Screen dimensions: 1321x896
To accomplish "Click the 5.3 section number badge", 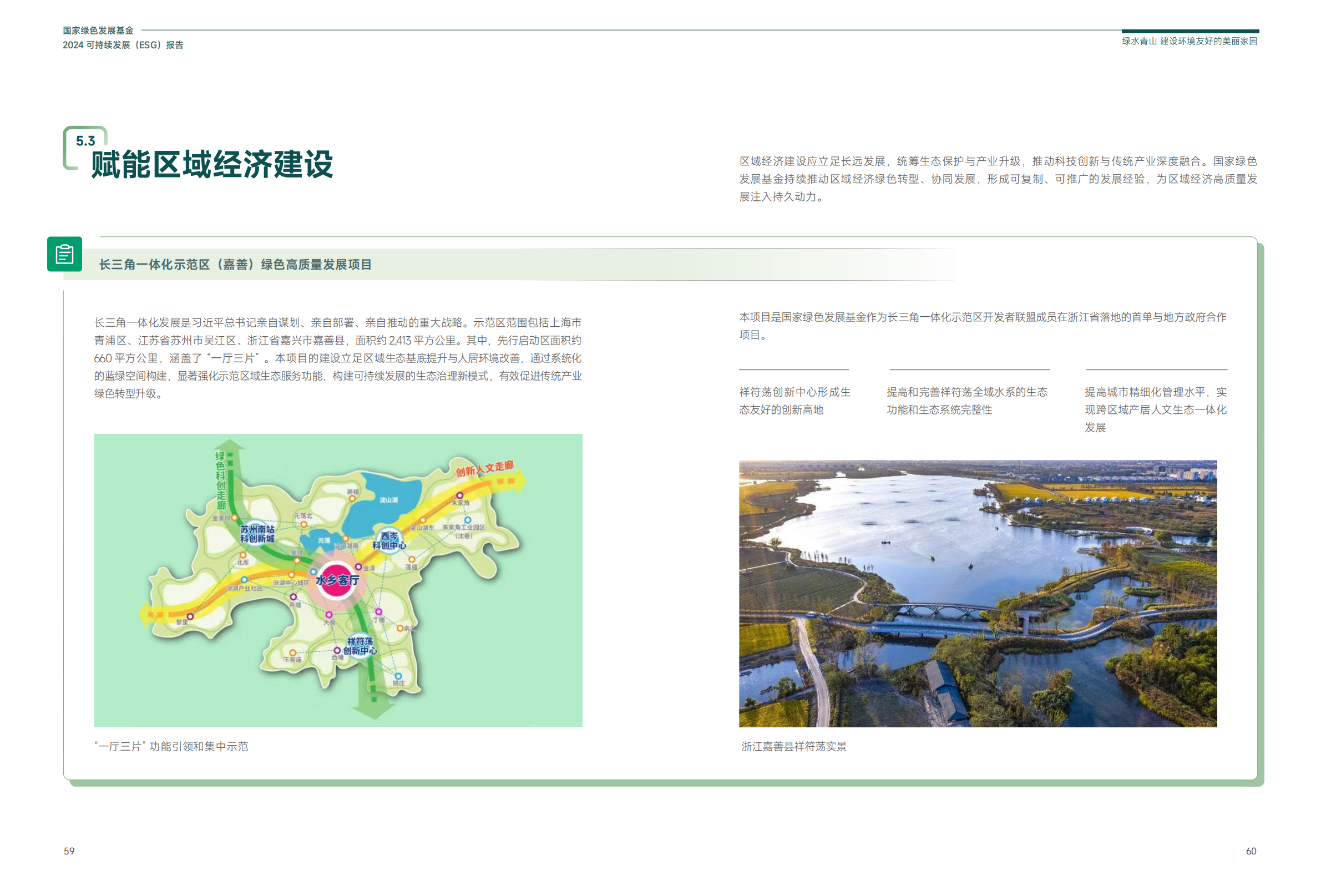I will [85, 140].
